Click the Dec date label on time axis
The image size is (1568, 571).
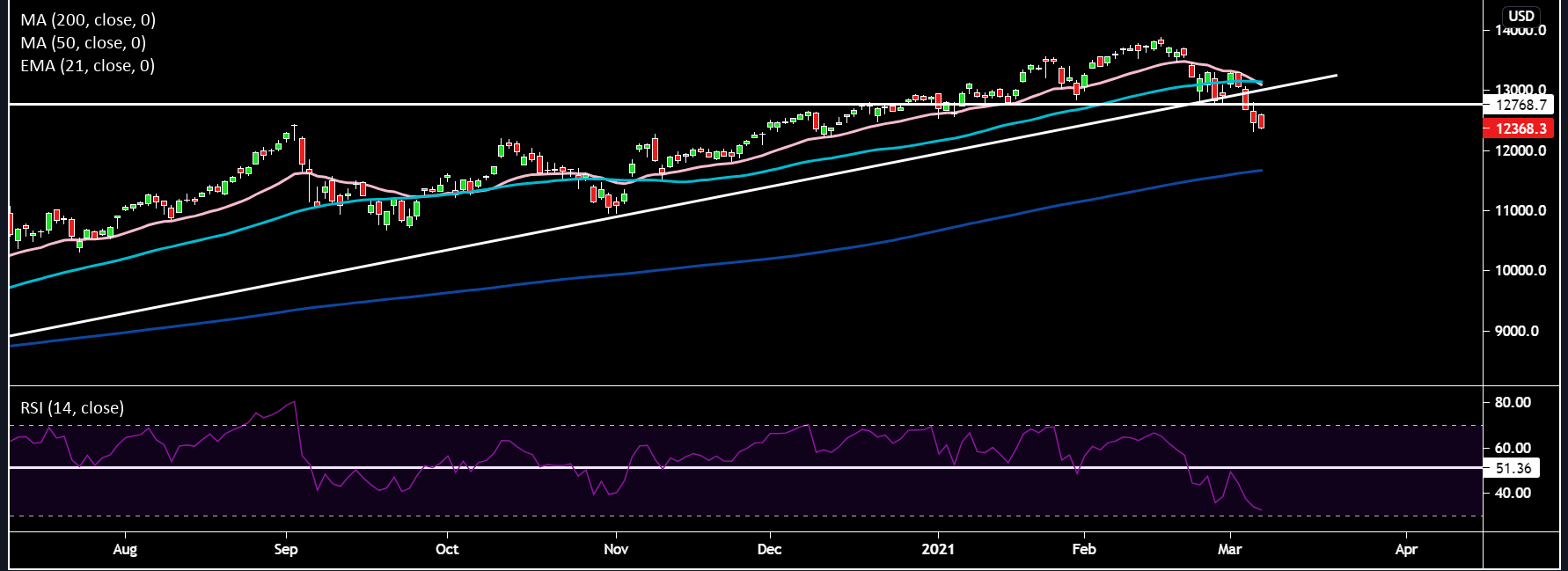(x=769, y=549)
